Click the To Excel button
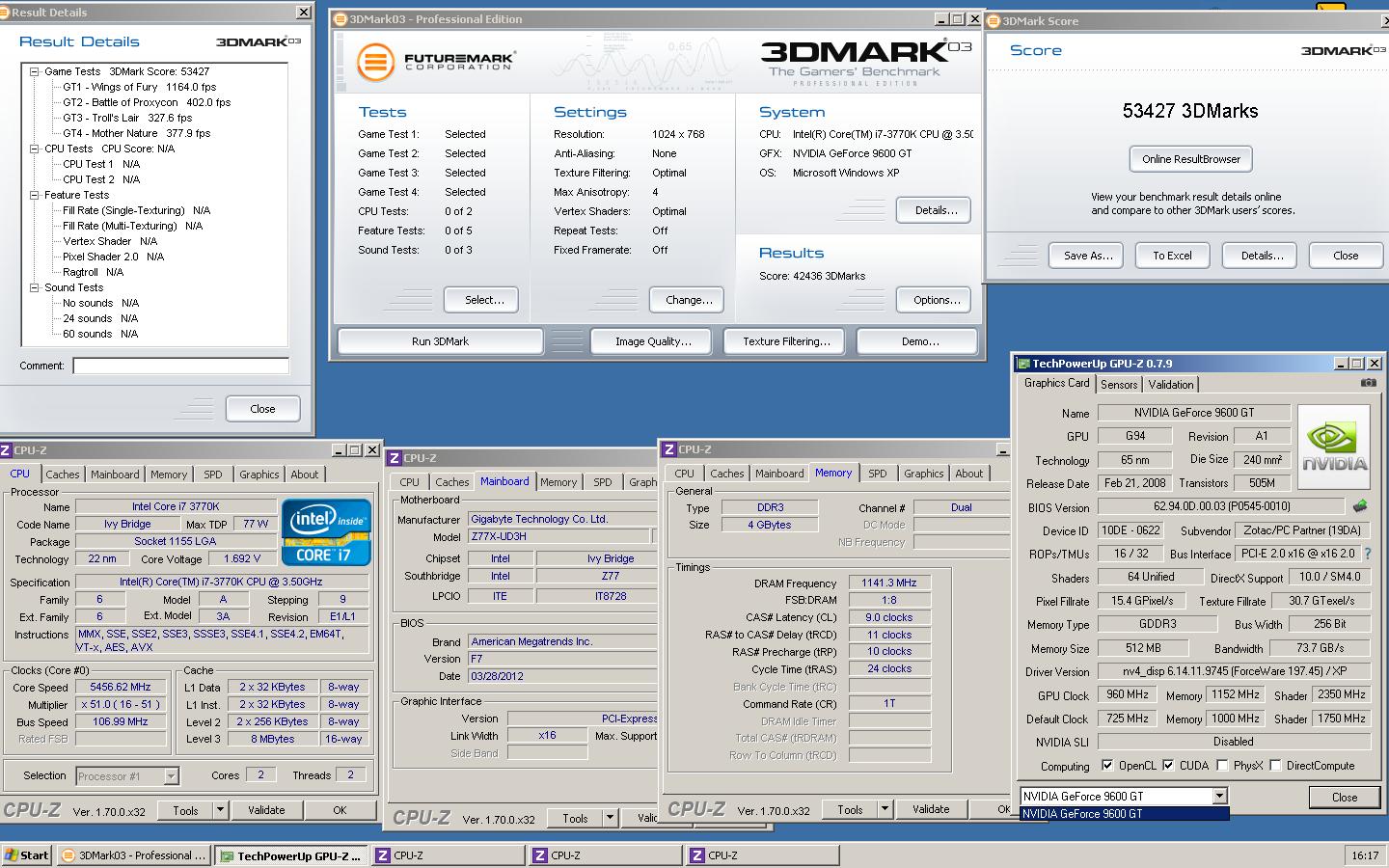This screenshot has width=1389, height=868. (1172, 256)
